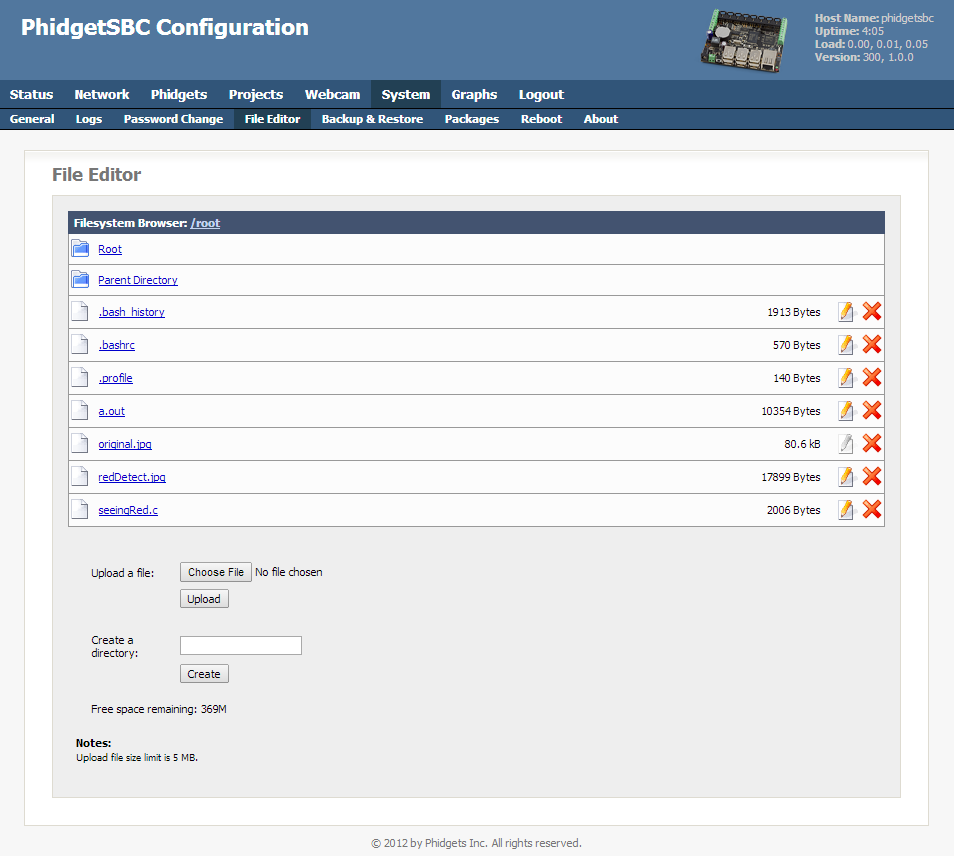Switch to the Webcam section
Viewport: 954px width, 856px height.
pos(332,94)
